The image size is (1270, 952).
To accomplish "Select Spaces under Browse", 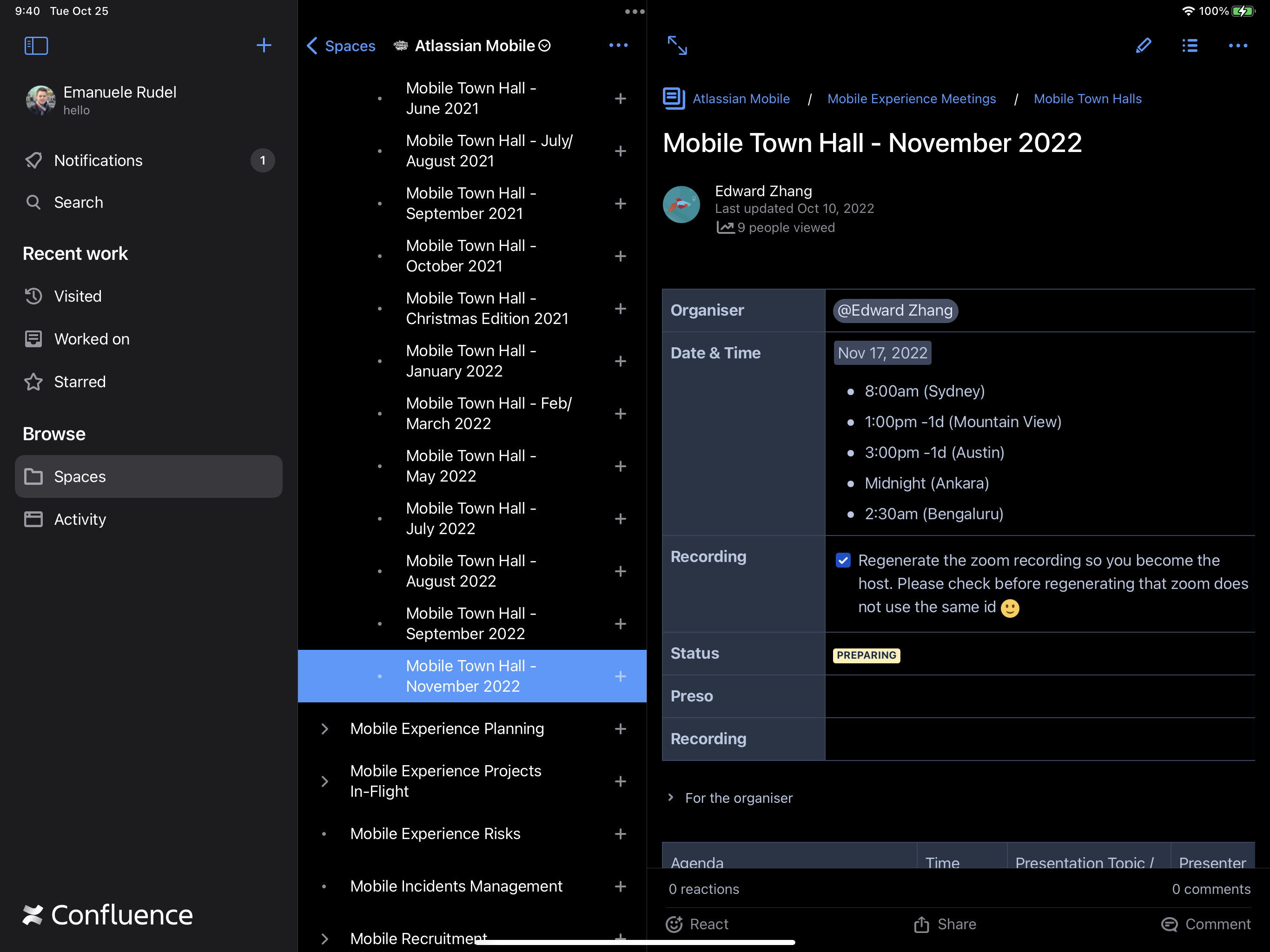I will (x=149, y=476).
